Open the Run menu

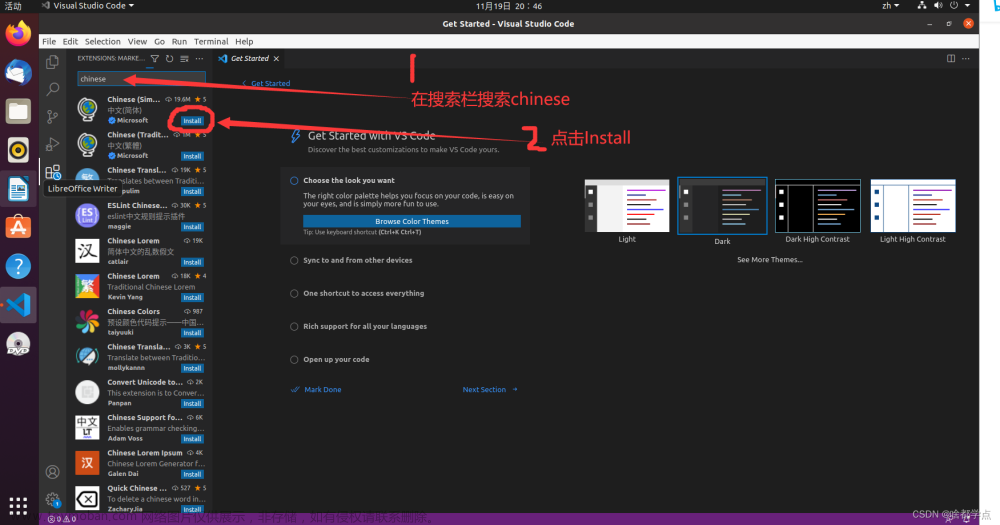(x=179, y=41)
